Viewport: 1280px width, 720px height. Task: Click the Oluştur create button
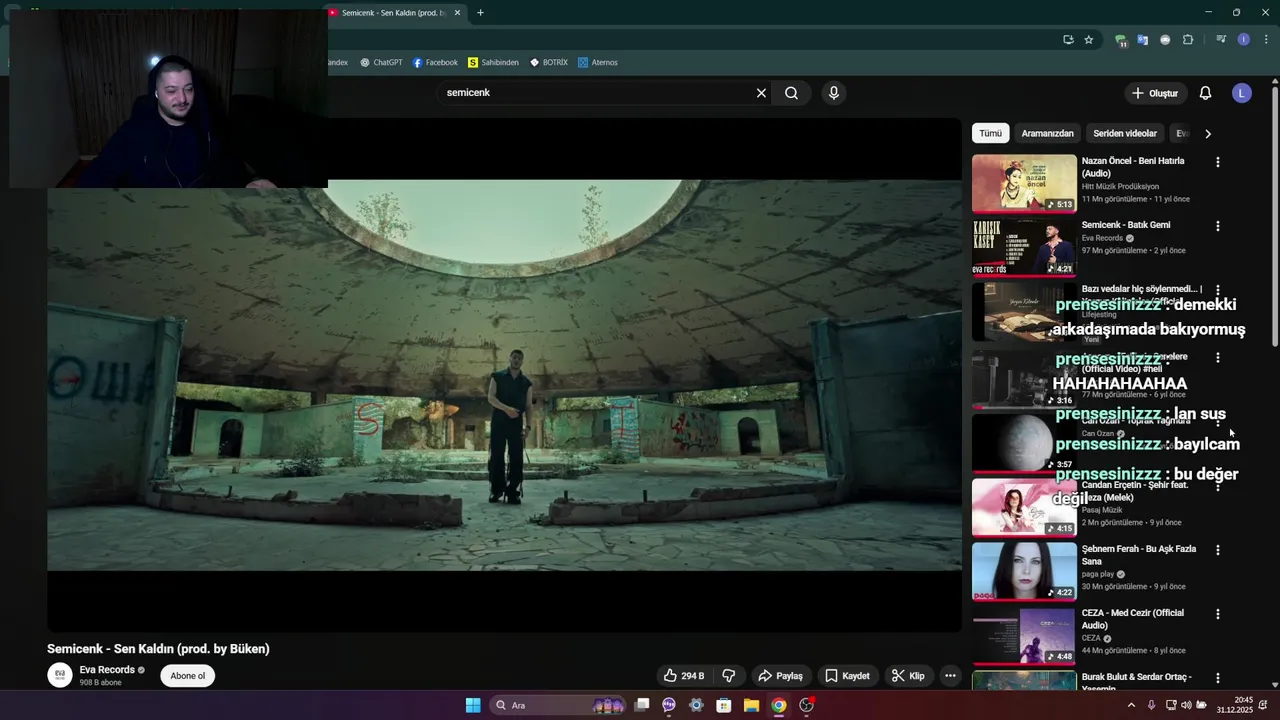[x=1154, y=93]
